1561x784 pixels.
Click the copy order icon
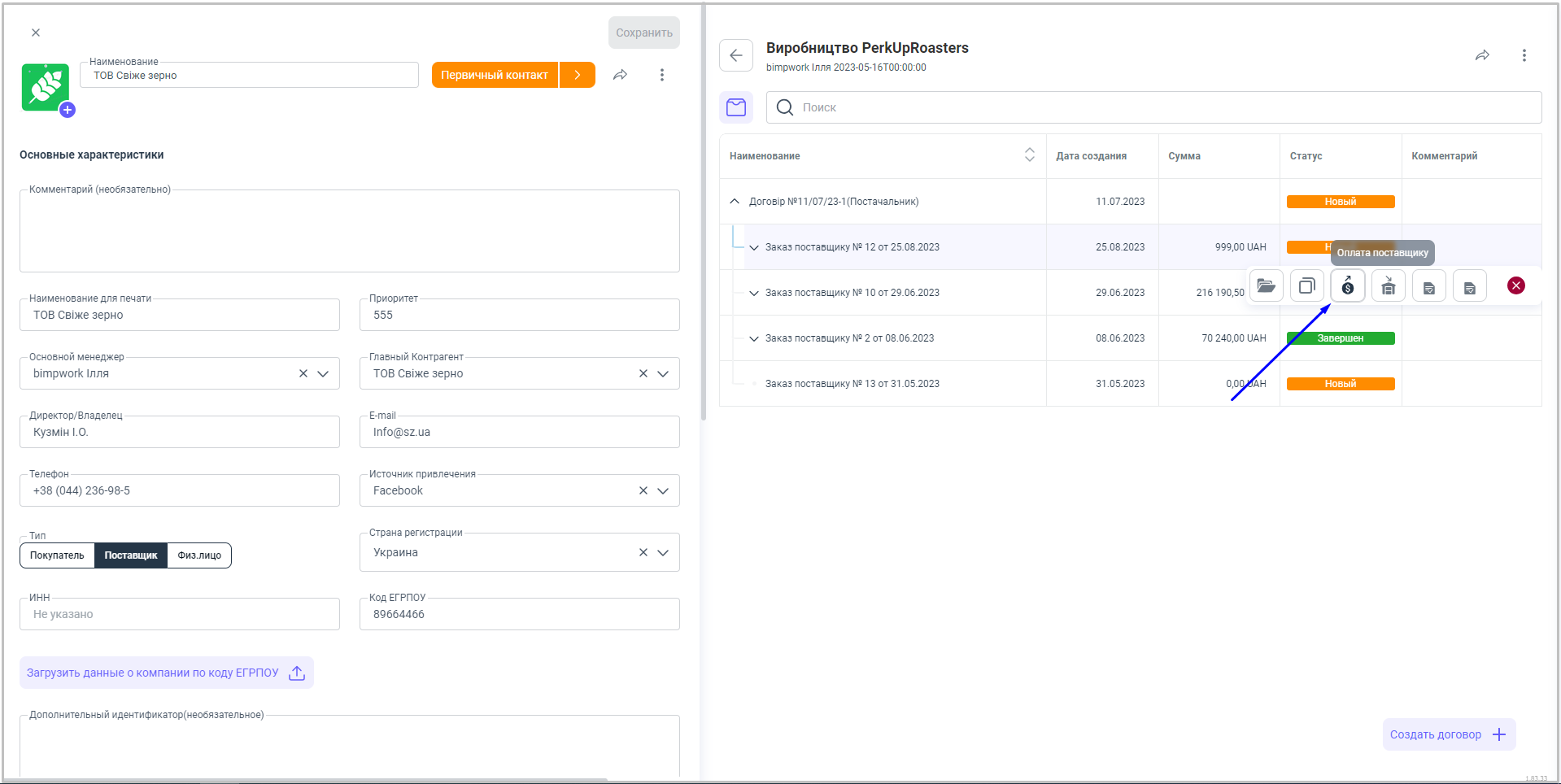coord(1306,285)
